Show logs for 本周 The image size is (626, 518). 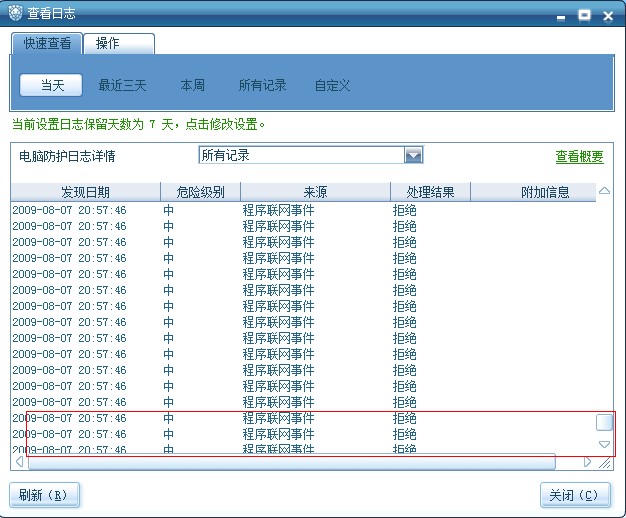[192, 85]
